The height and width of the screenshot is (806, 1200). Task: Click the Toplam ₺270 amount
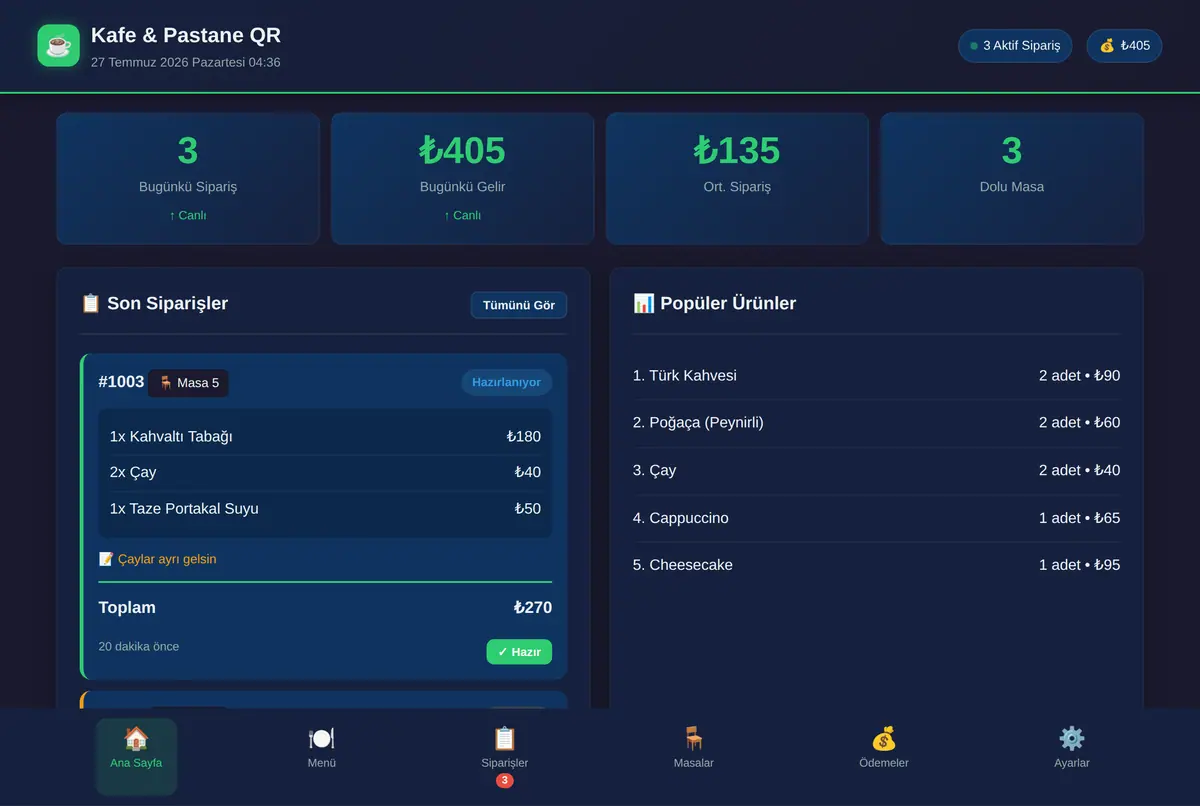coord(533,608)
